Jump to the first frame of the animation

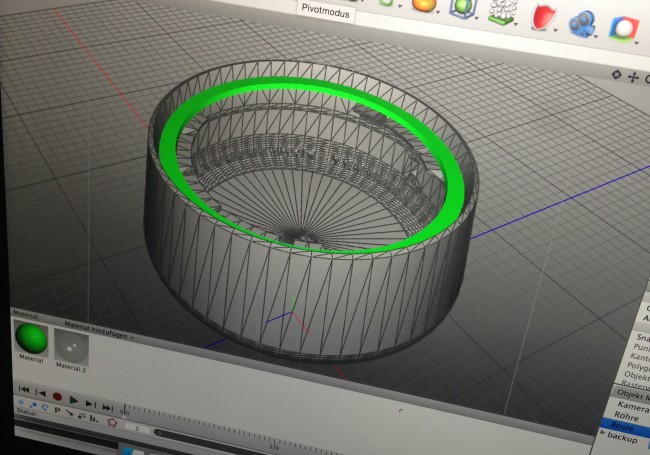tap(24, 390)
